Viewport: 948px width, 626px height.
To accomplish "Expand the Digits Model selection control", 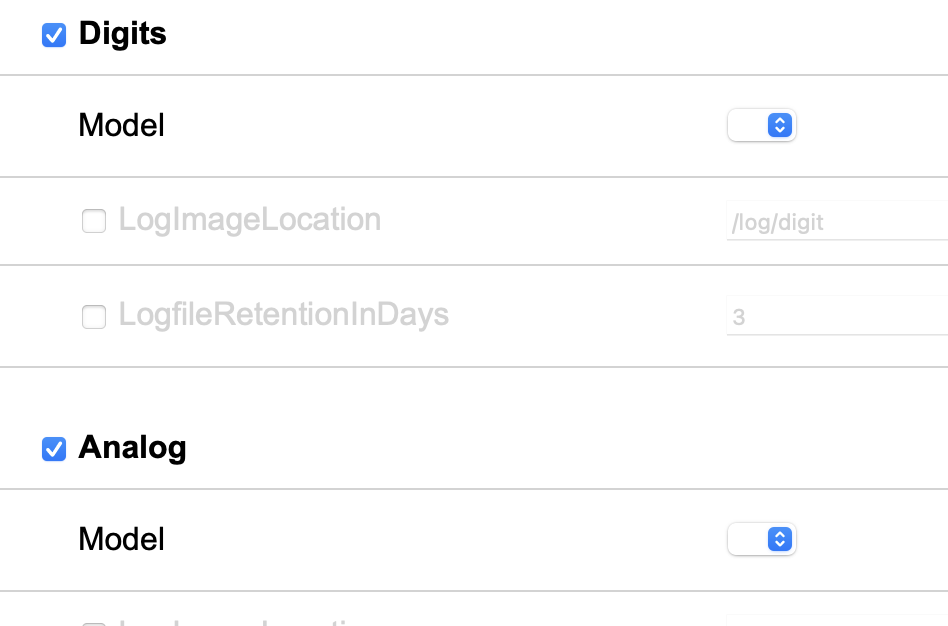I will 762,125.
